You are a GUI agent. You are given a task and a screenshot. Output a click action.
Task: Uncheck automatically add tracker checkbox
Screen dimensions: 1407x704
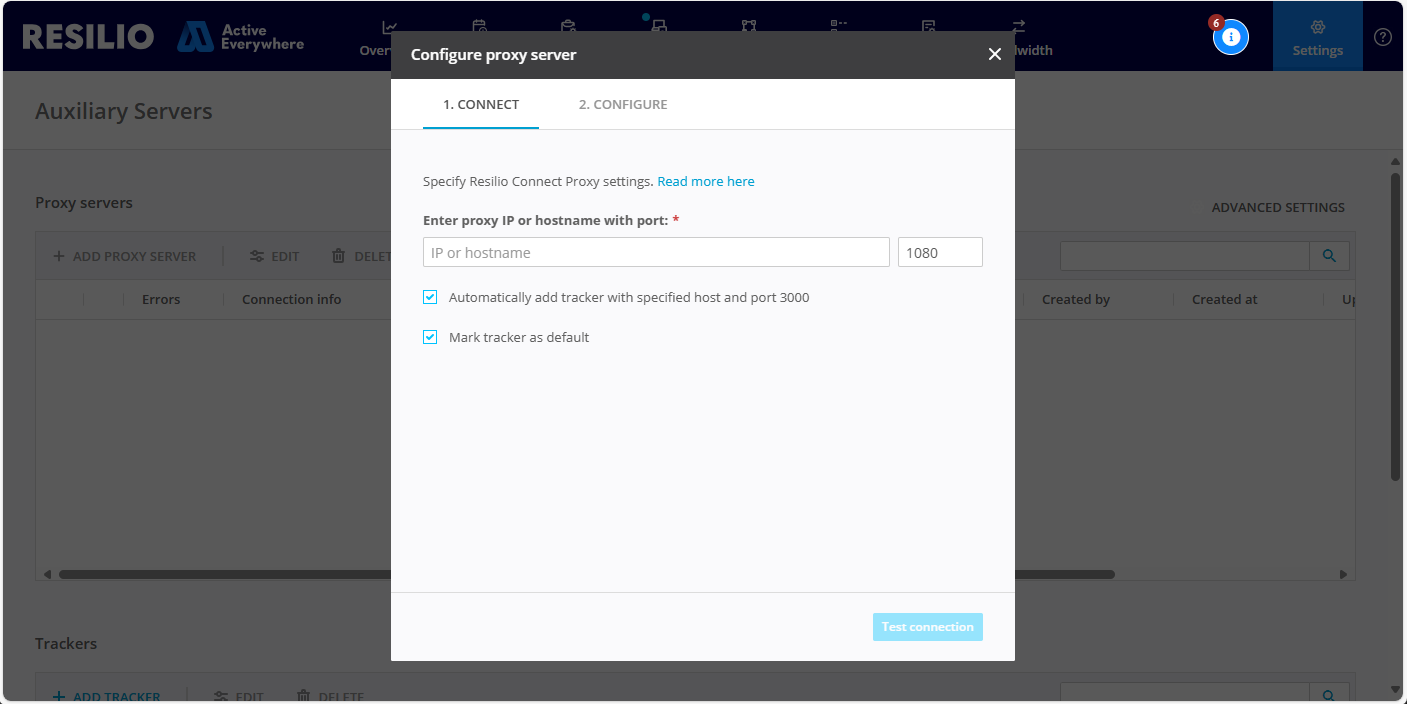[430, 297]
